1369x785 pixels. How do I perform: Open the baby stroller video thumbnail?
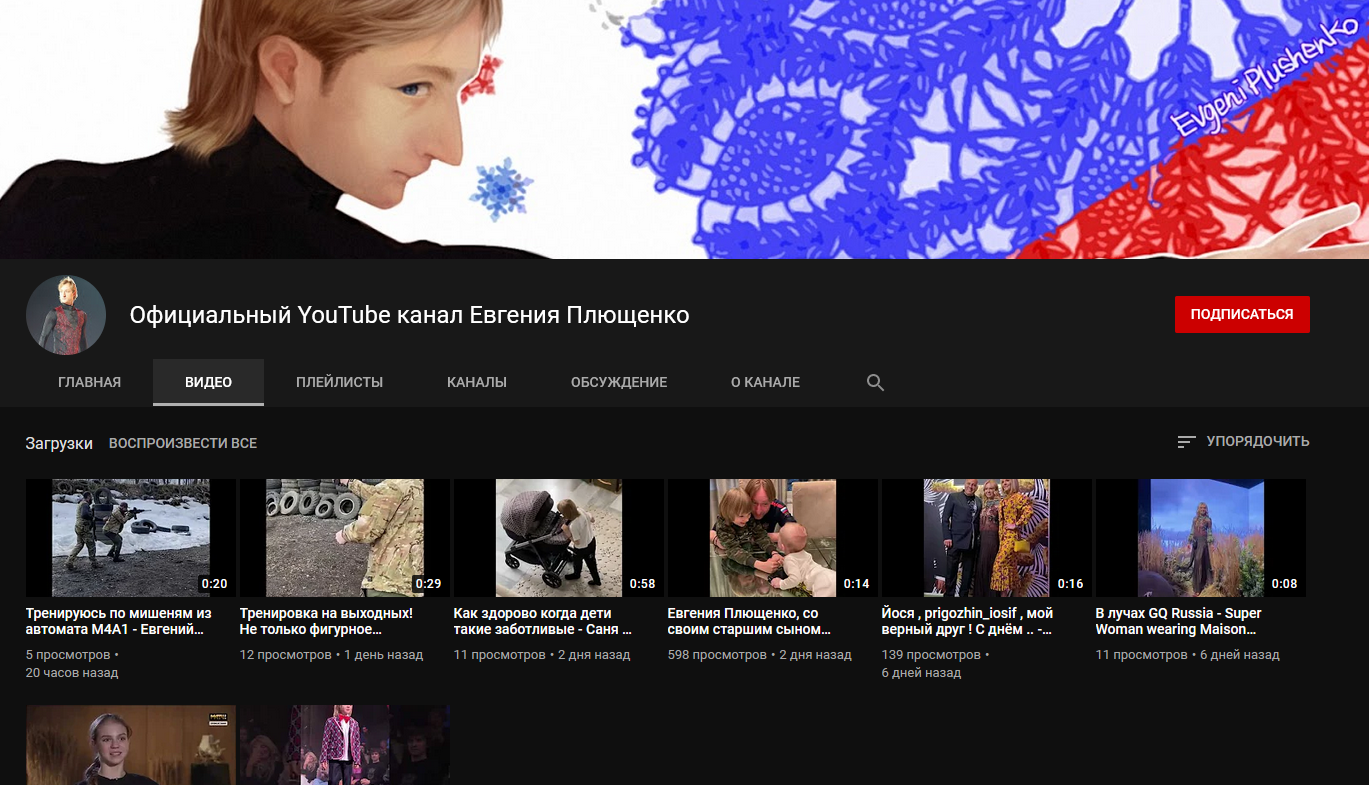click(x=558, y=538)
